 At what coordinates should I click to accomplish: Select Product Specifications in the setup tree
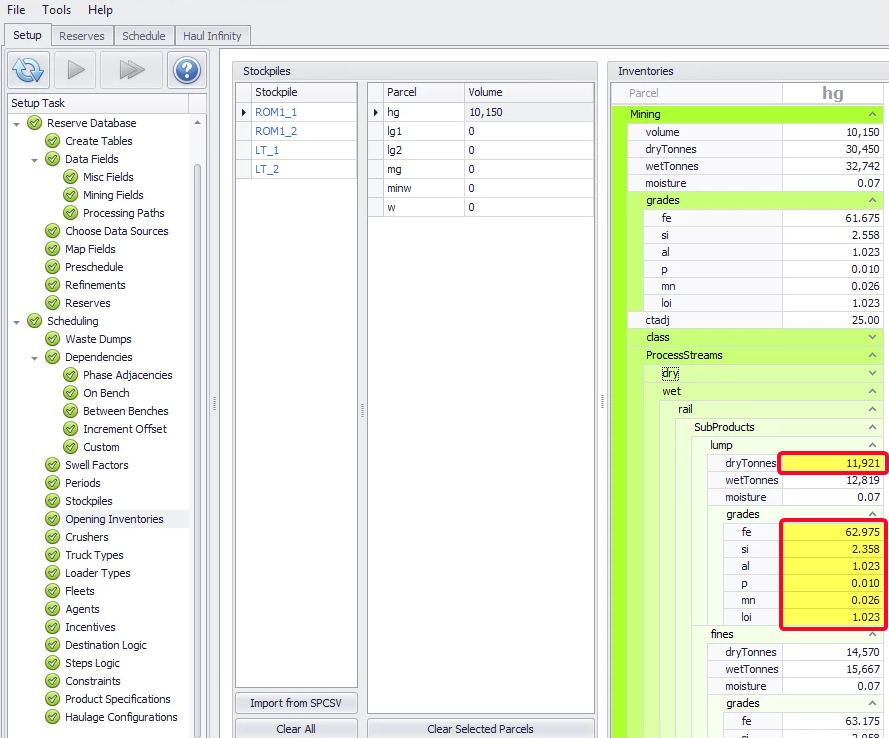tap(117, 699)
